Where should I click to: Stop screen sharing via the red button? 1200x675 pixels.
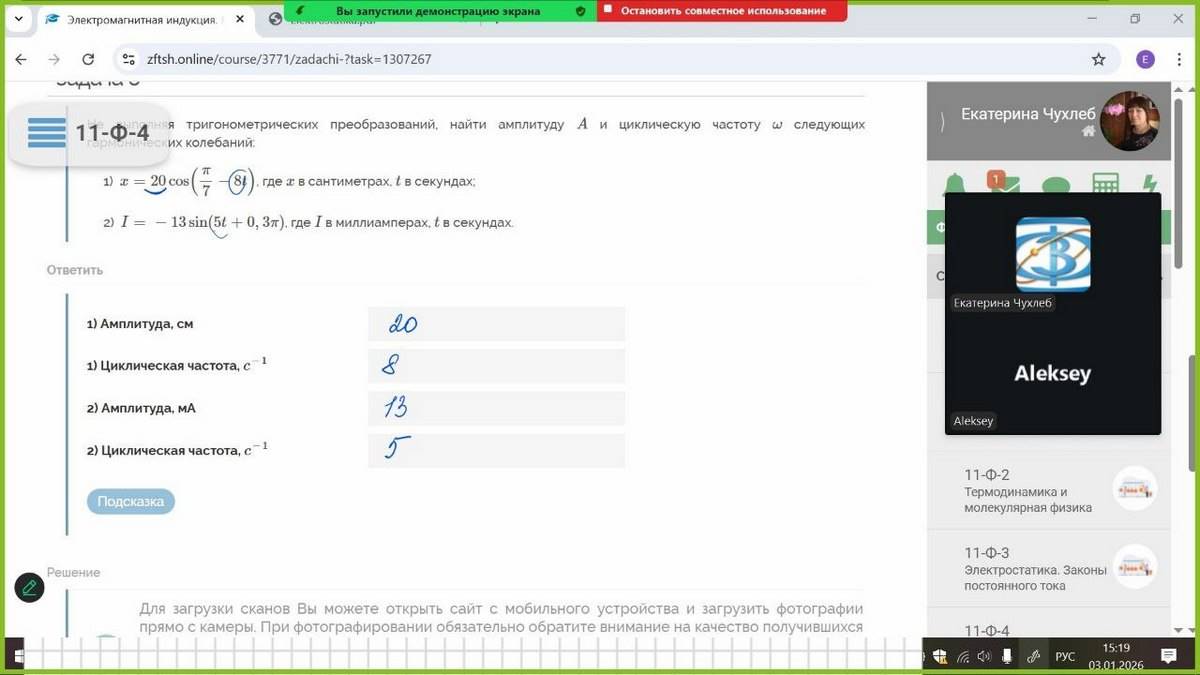[x=721, y=11]
